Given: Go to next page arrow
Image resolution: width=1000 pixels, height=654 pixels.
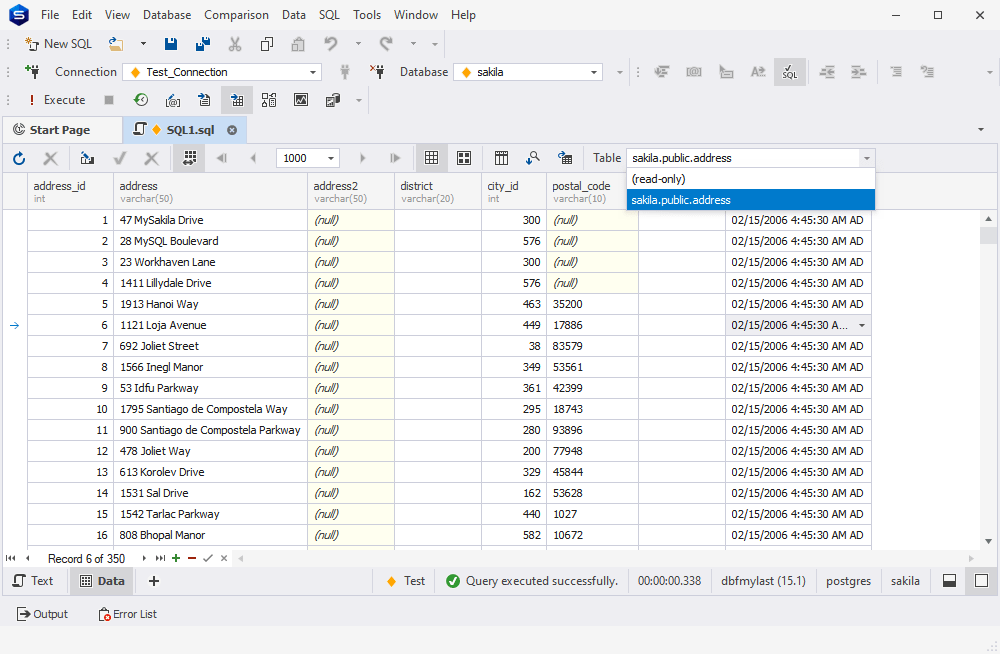Looking at the screenshot, I should pos(362,158).
